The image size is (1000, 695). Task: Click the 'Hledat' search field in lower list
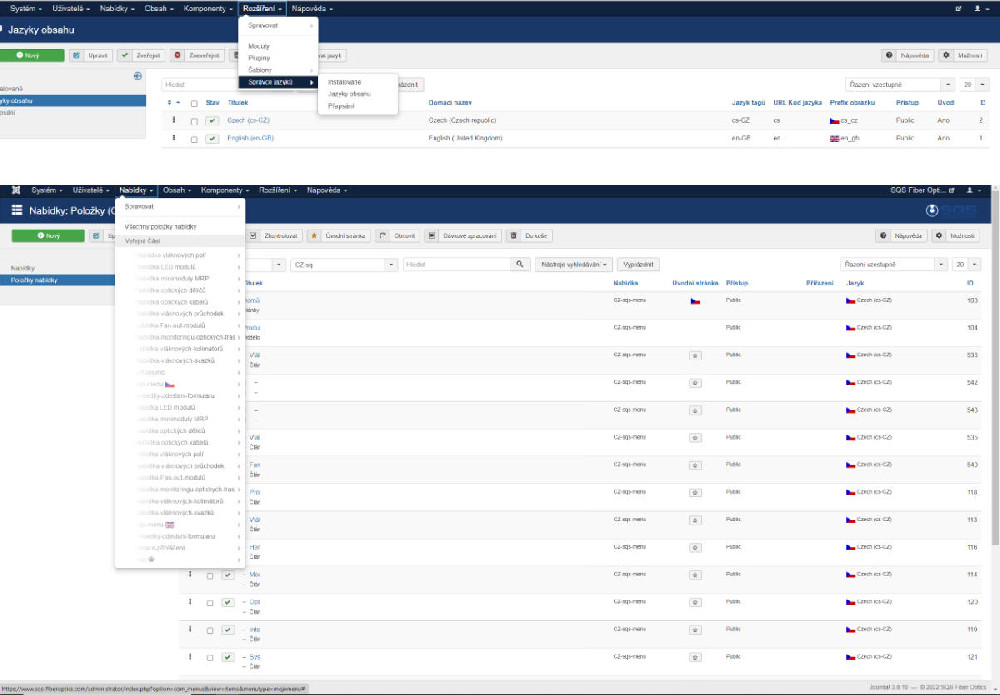coord(456,264)
